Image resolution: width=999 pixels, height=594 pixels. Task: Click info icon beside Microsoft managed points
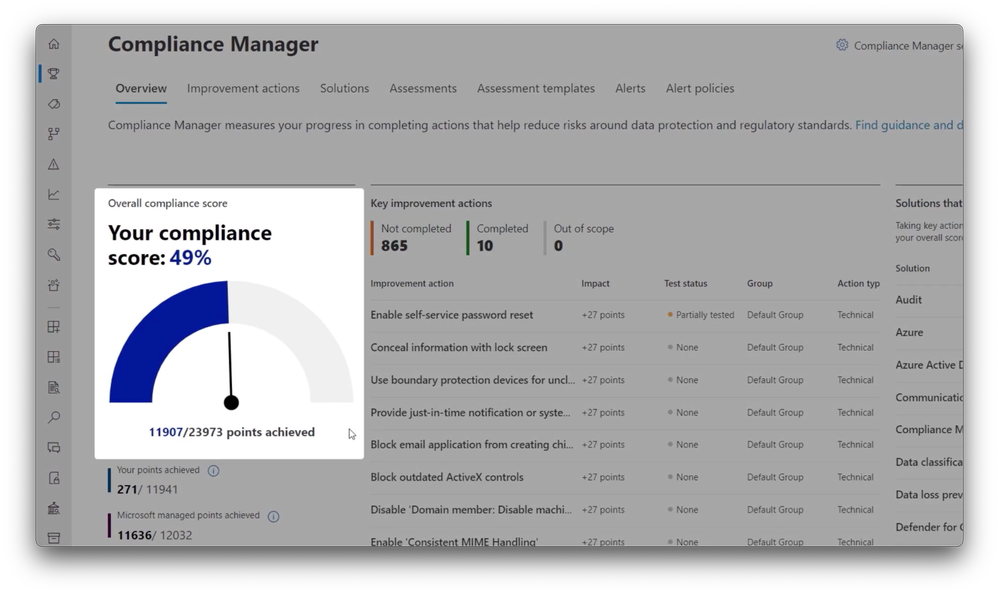pos(273,516)
